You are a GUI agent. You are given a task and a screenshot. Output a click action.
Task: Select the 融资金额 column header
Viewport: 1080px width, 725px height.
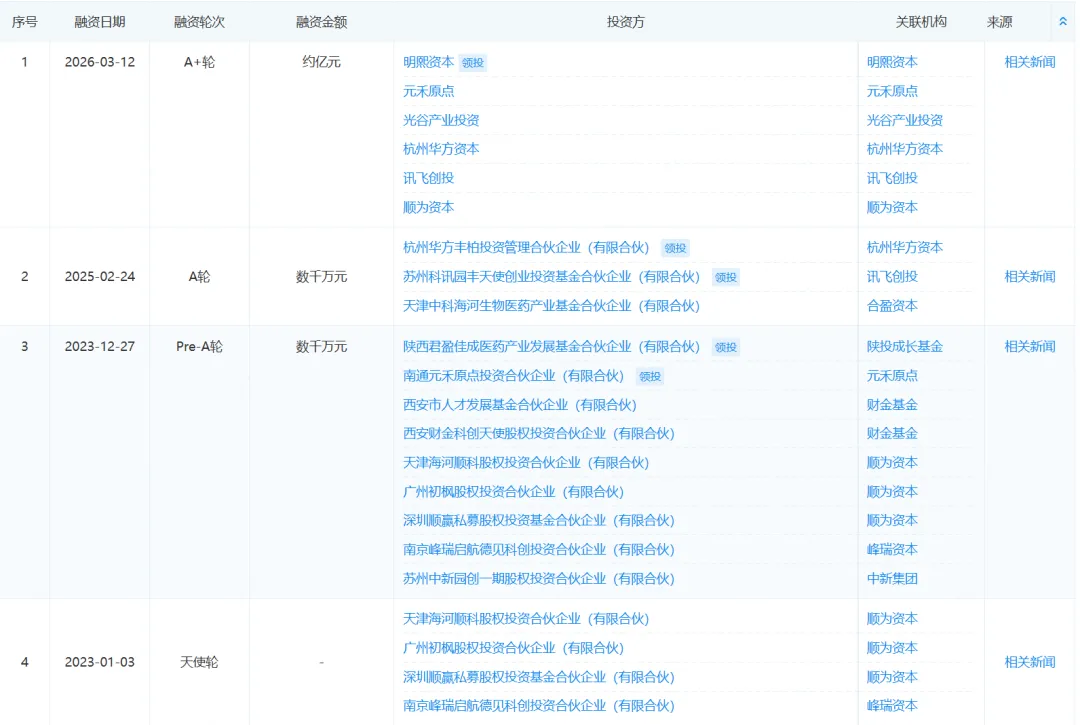321,22
